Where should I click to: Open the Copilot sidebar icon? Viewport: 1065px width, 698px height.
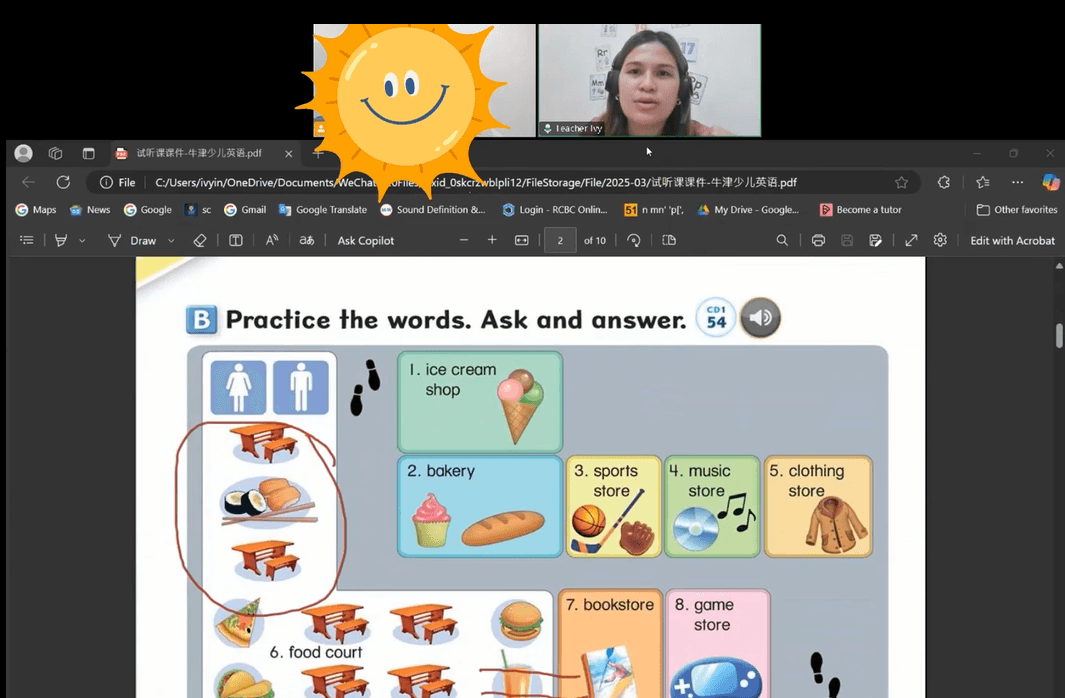click(x=1051, y=182)
